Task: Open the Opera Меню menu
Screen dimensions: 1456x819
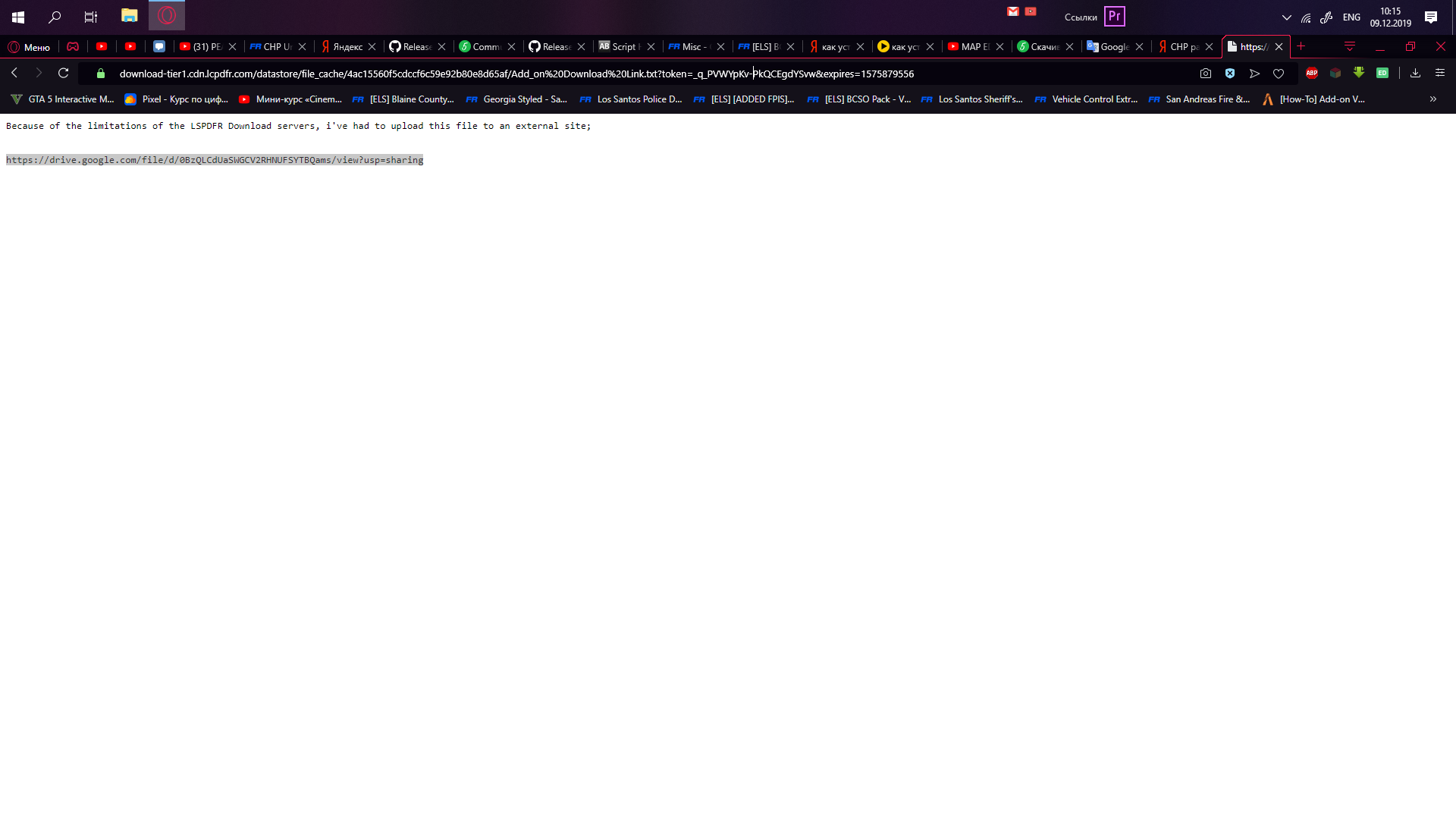Action: pyautogui.click(x=30, y=47)
